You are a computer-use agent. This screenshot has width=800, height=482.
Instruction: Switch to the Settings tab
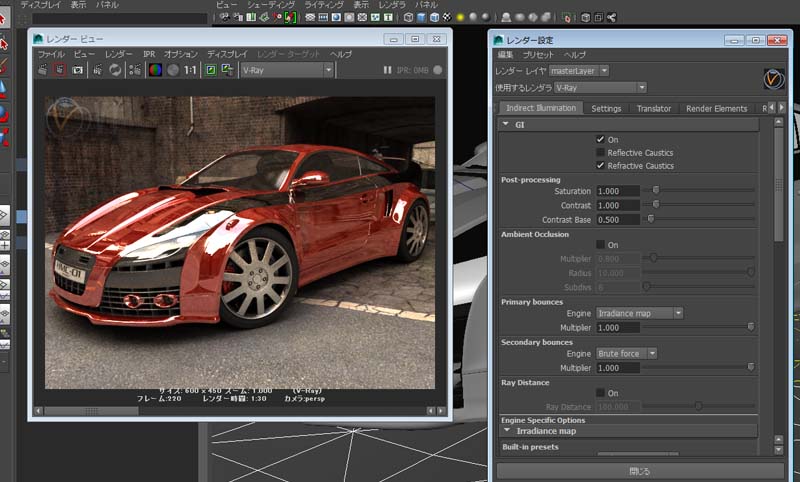(x=606, y=108)
